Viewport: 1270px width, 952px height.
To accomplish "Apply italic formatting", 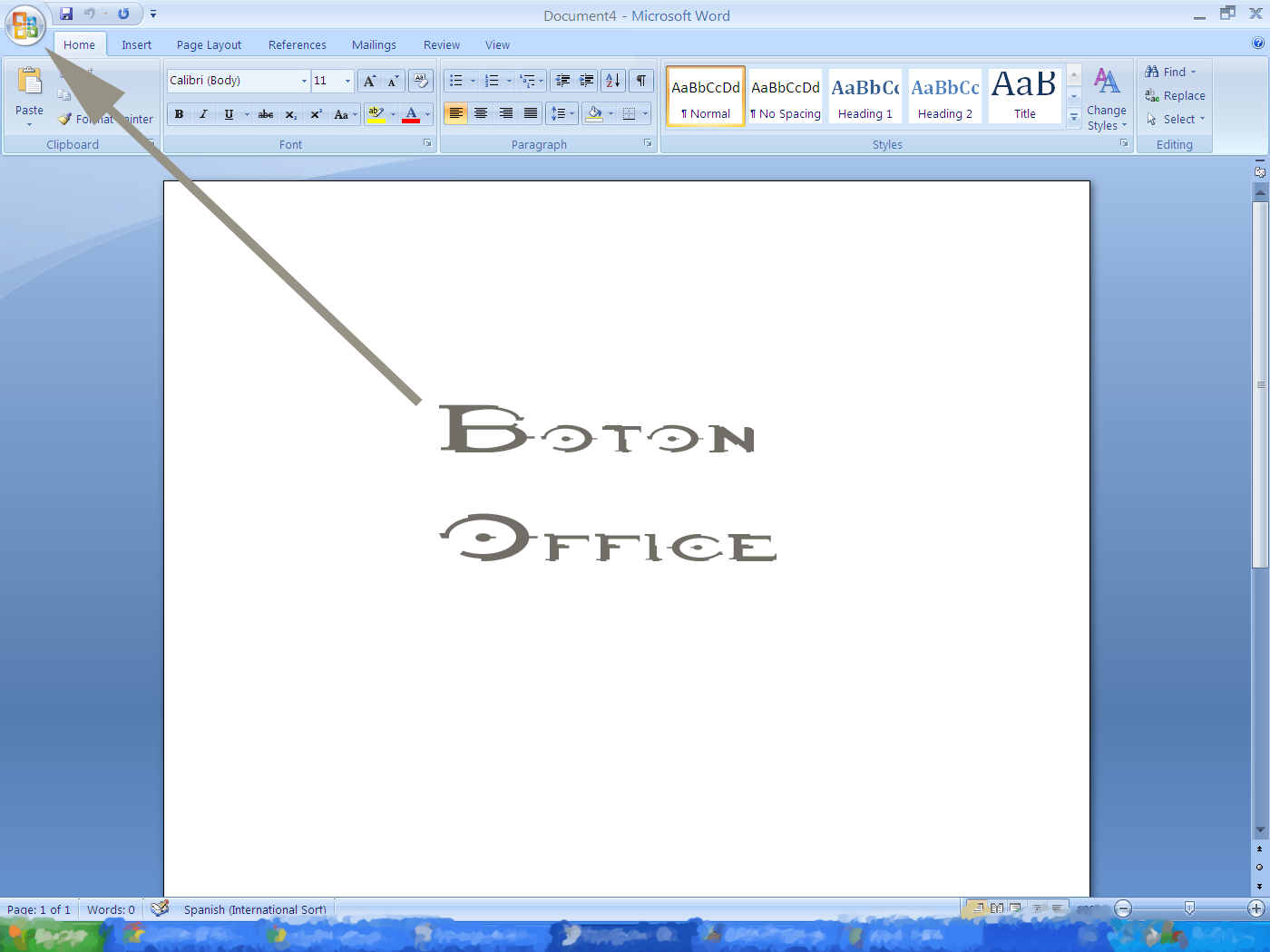I will click(x=204, y=113).
